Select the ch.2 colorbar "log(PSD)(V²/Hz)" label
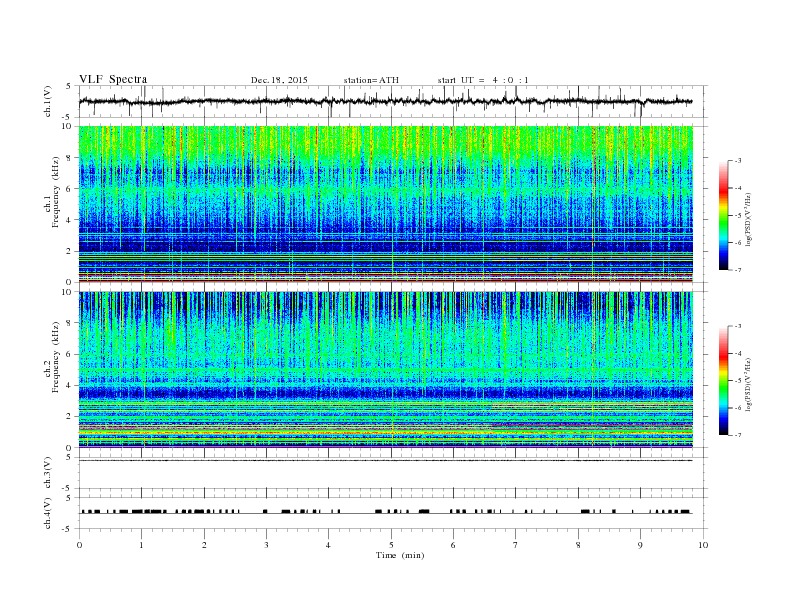This screenshot has width=792, height=612. tap(748, 384)
